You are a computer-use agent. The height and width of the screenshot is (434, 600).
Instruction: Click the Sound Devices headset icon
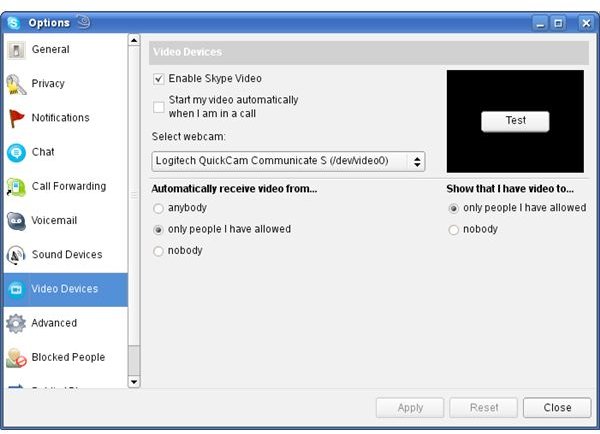coord(16,255)
